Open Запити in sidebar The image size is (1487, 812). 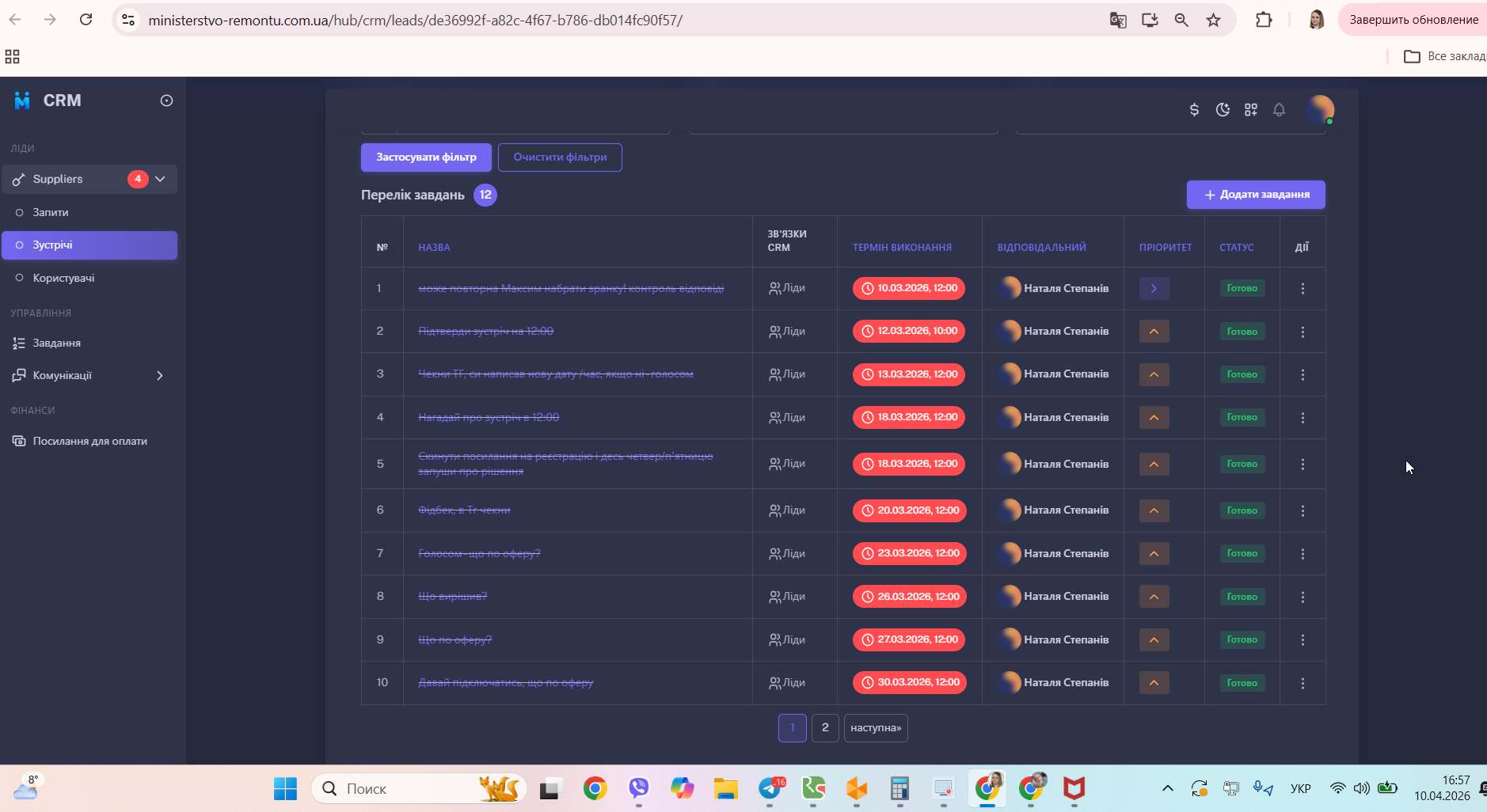[51, 212]
